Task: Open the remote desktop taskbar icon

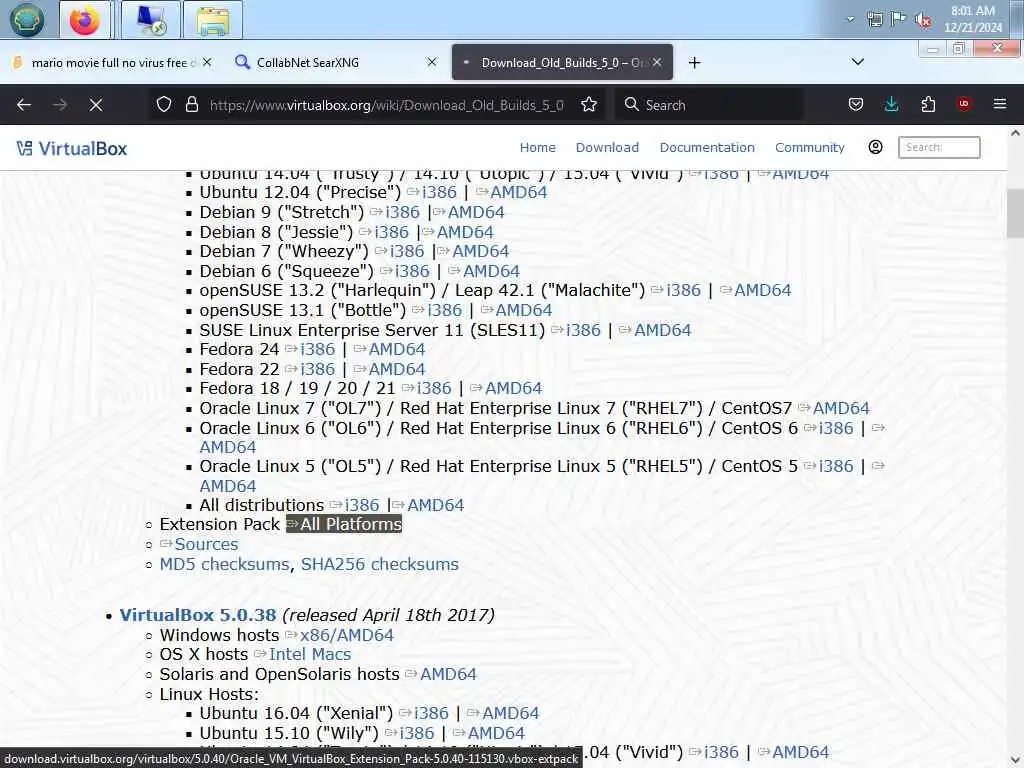Action: 151,20
